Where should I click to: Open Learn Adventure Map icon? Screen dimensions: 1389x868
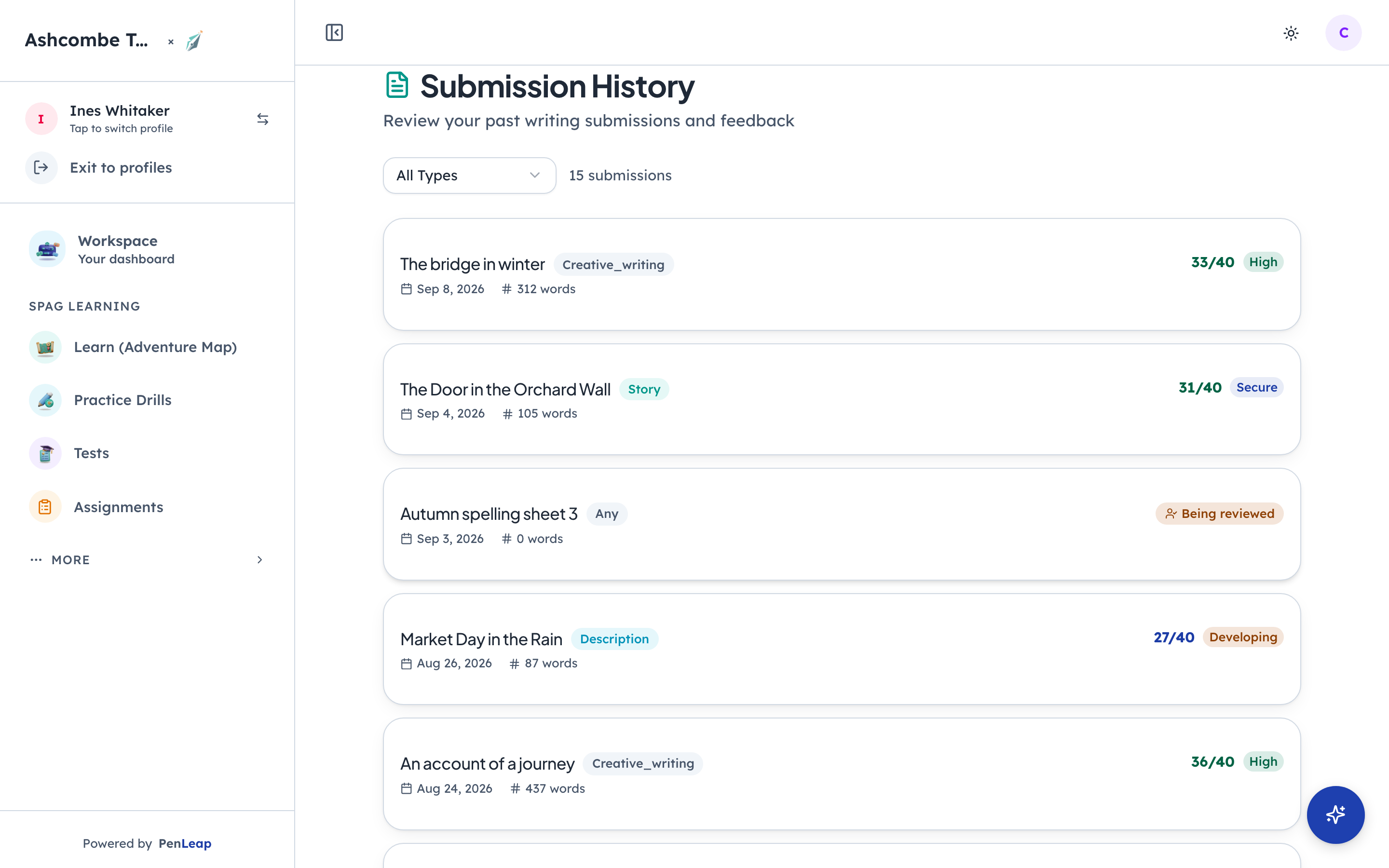tap(45, 347)
